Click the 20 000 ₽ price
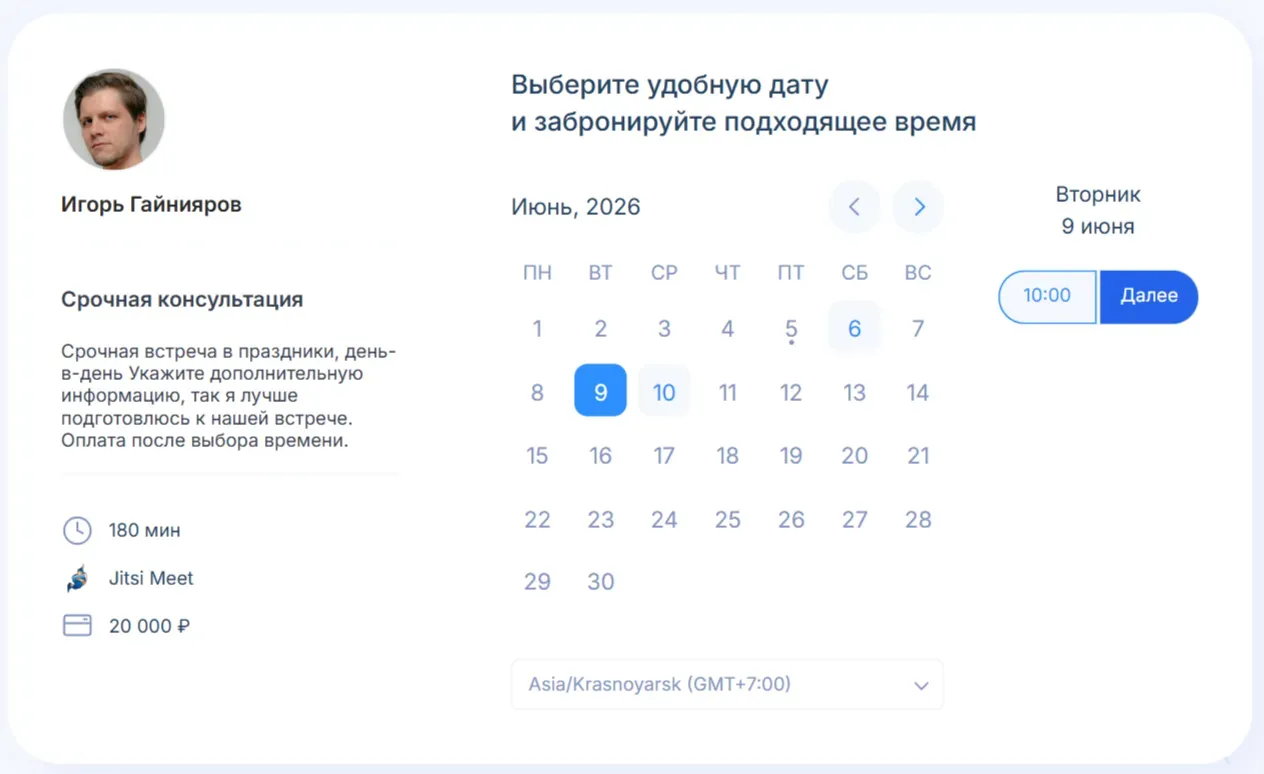Image resolution: width=1264 pixels, height=774 pixels. 150,627
